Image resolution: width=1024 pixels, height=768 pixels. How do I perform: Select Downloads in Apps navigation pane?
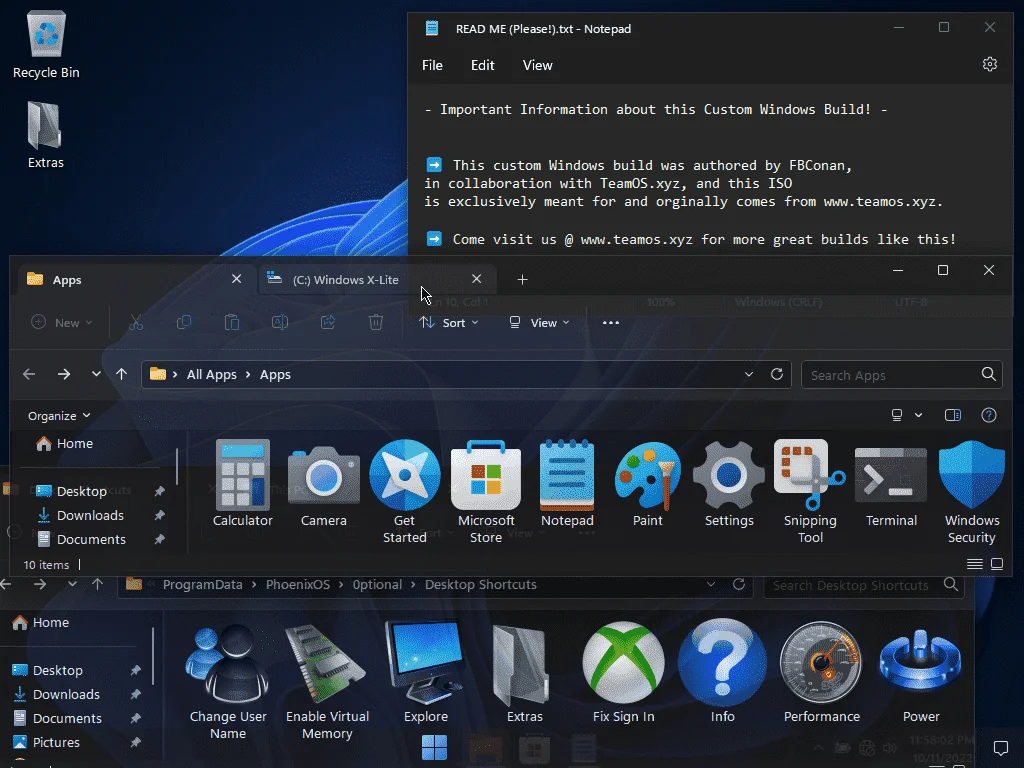(80, 515)
